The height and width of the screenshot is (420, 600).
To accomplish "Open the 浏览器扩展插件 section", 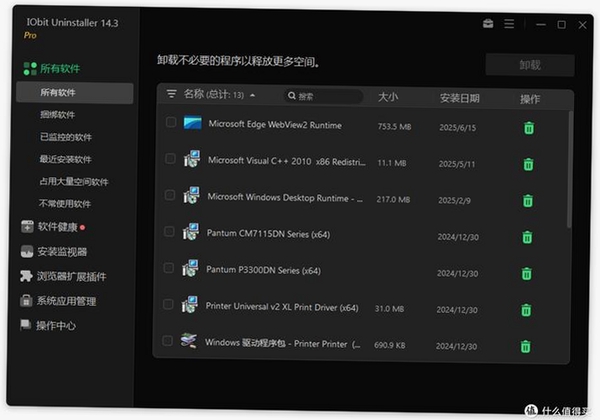I will [72, 276].
